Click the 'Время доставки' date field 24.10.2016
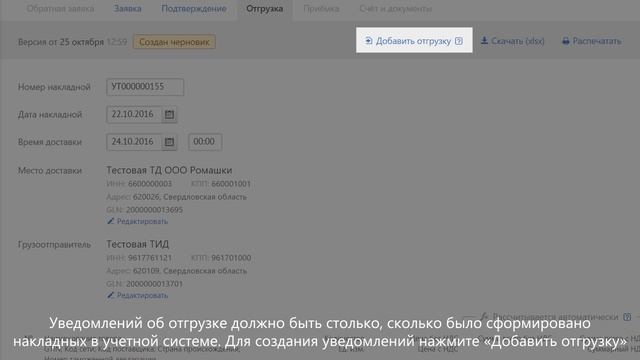 134,142
